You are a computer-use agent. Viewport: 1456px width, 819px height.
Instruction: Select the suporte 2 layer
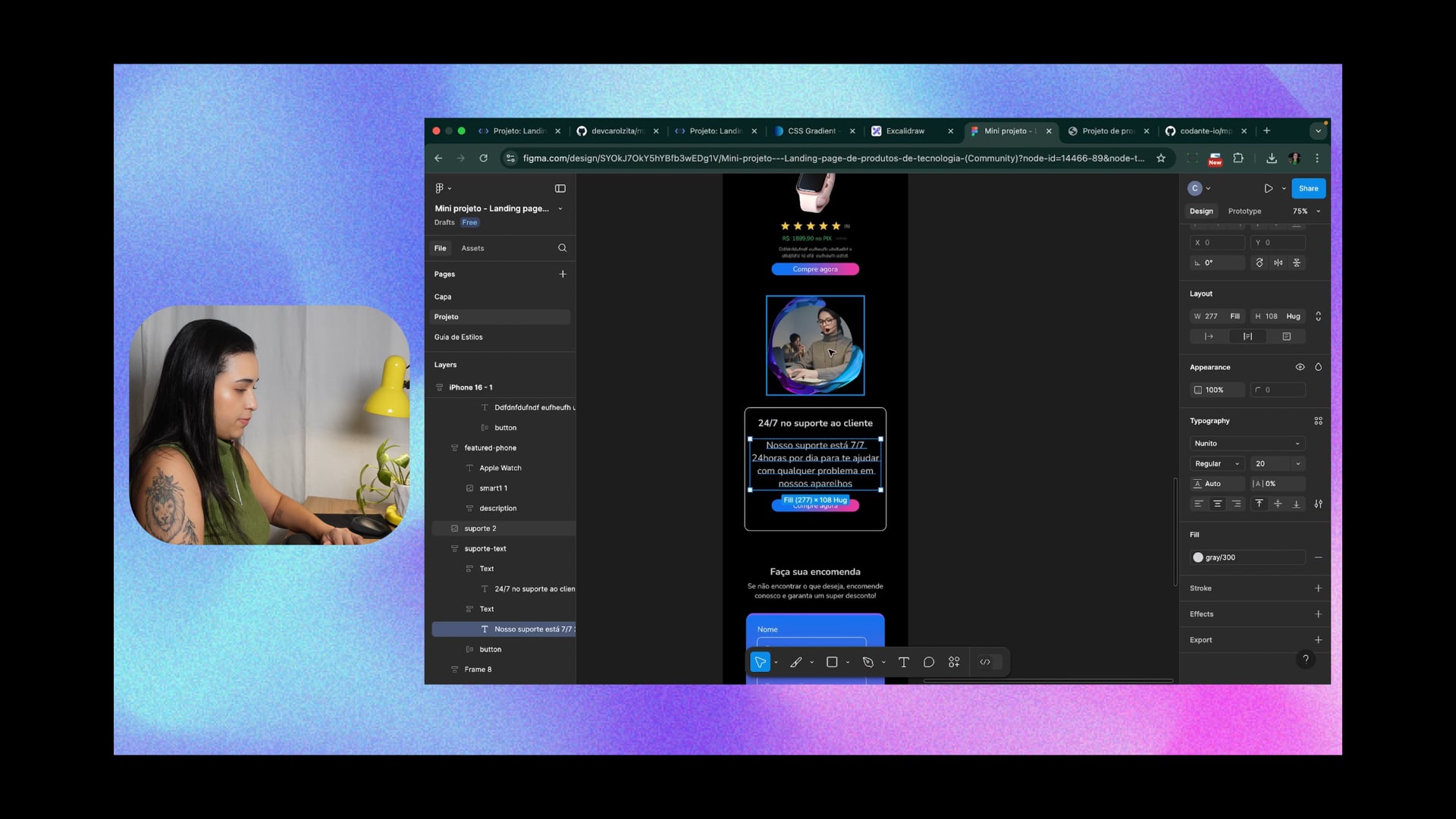(x=480, y=529)
